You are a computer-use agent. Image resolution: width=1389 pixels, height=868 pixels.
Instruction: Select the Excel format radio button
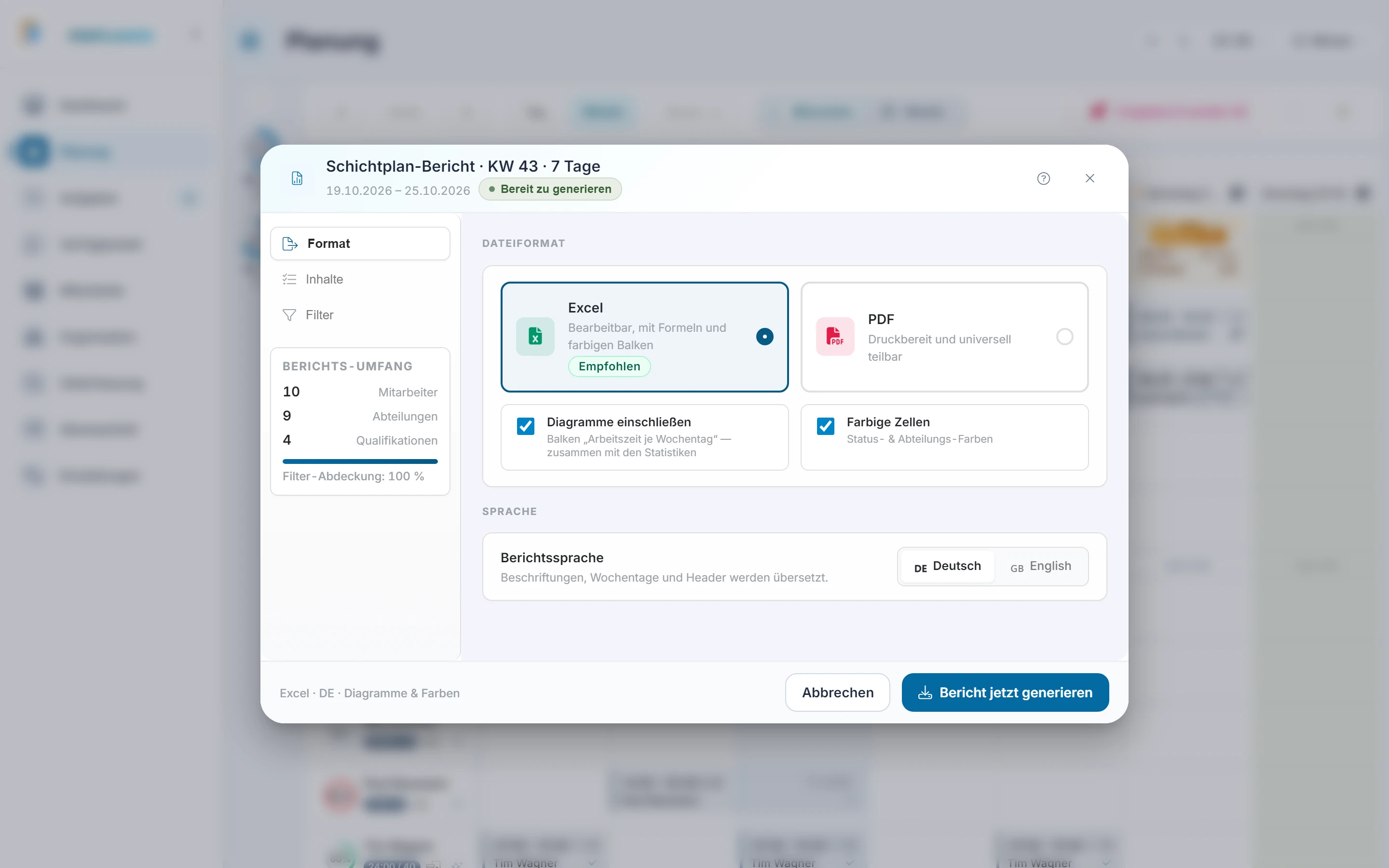pos(764,337)
